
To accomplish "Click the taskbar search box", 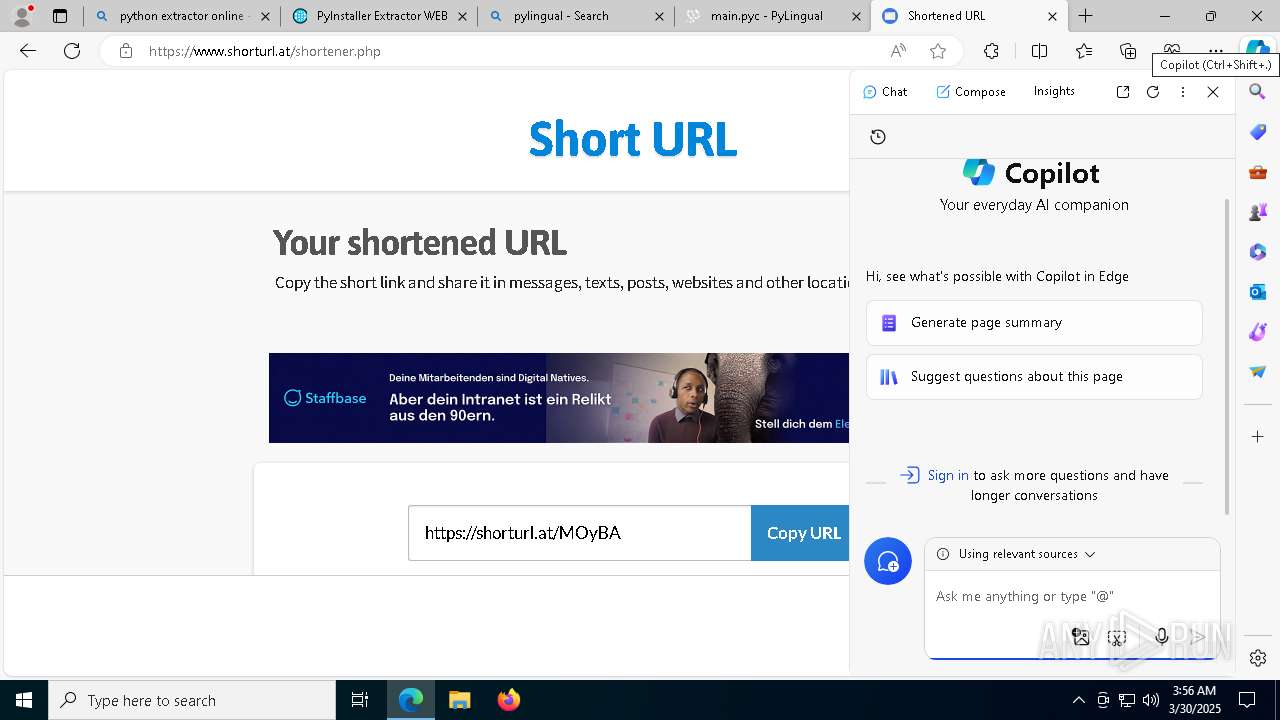I will pos(192,700).
